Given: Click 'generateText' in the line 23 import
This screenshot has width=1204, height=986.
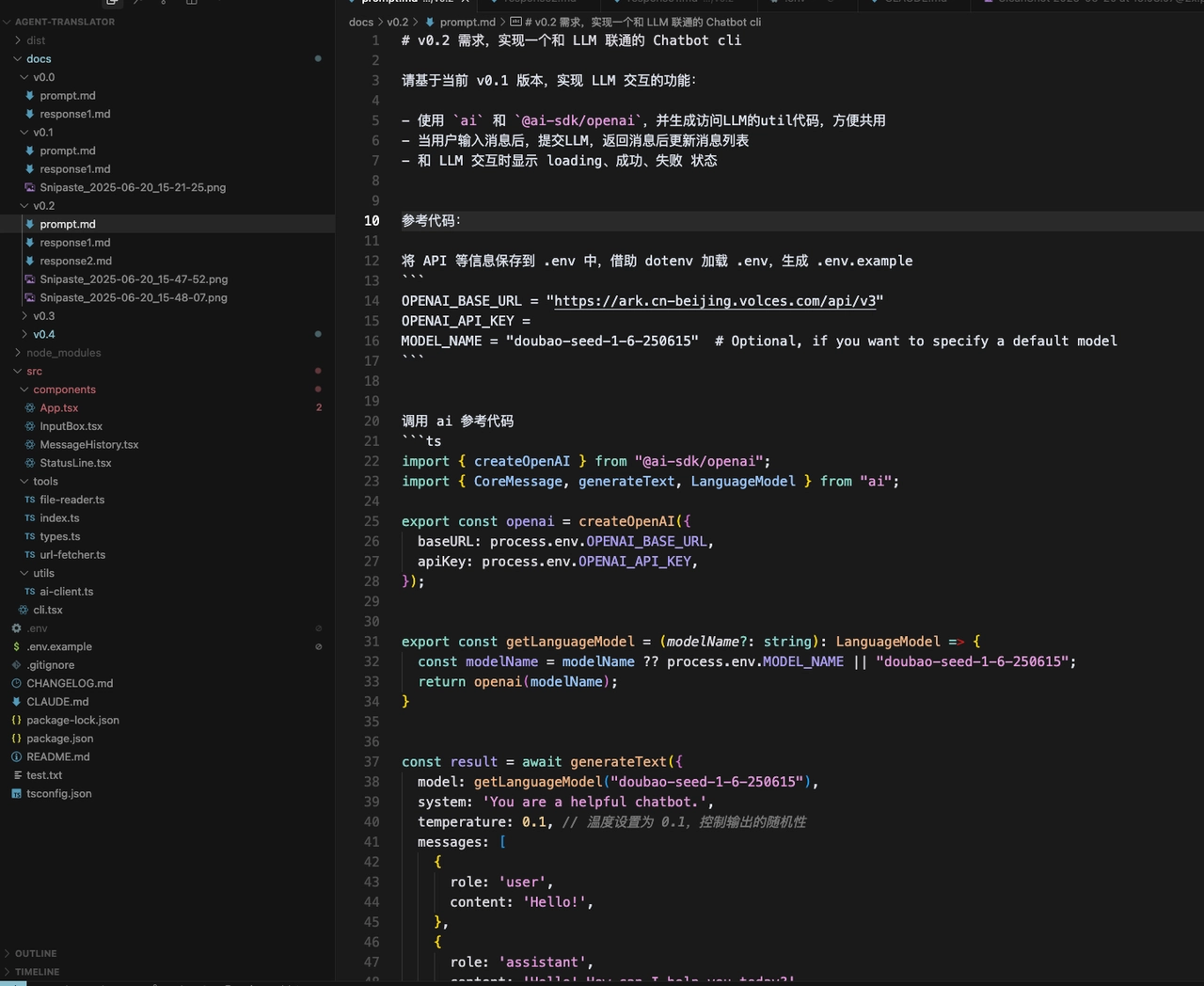Looking at the screenshot, I should coord(626,482).
